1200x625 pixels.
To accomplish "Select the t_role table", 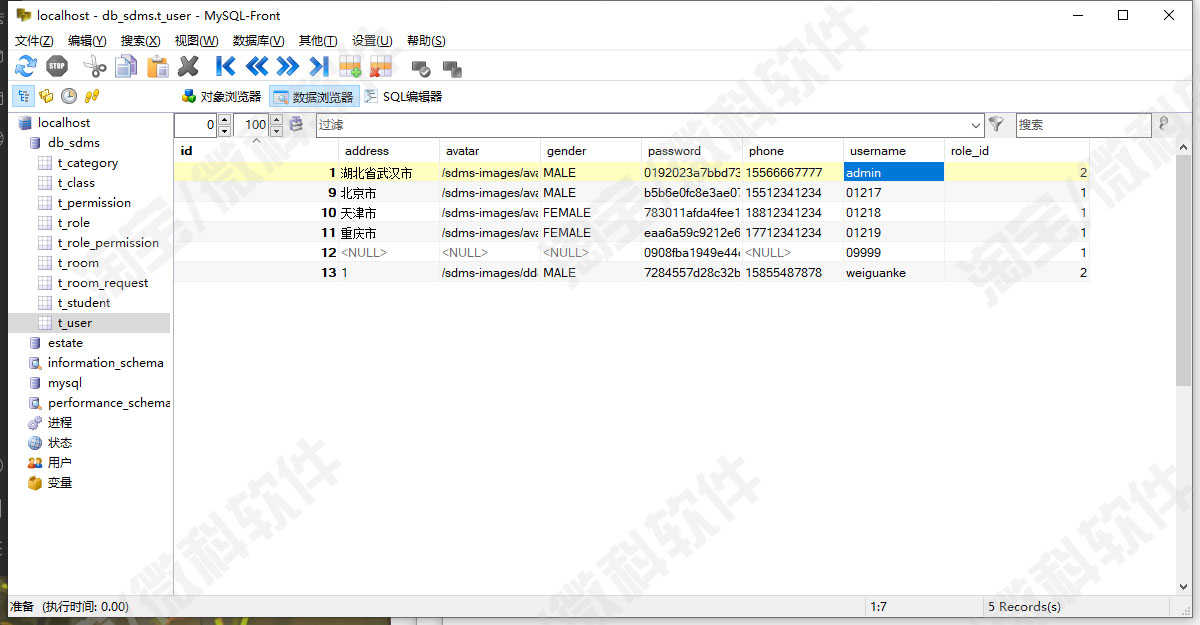I will point(73,222).
